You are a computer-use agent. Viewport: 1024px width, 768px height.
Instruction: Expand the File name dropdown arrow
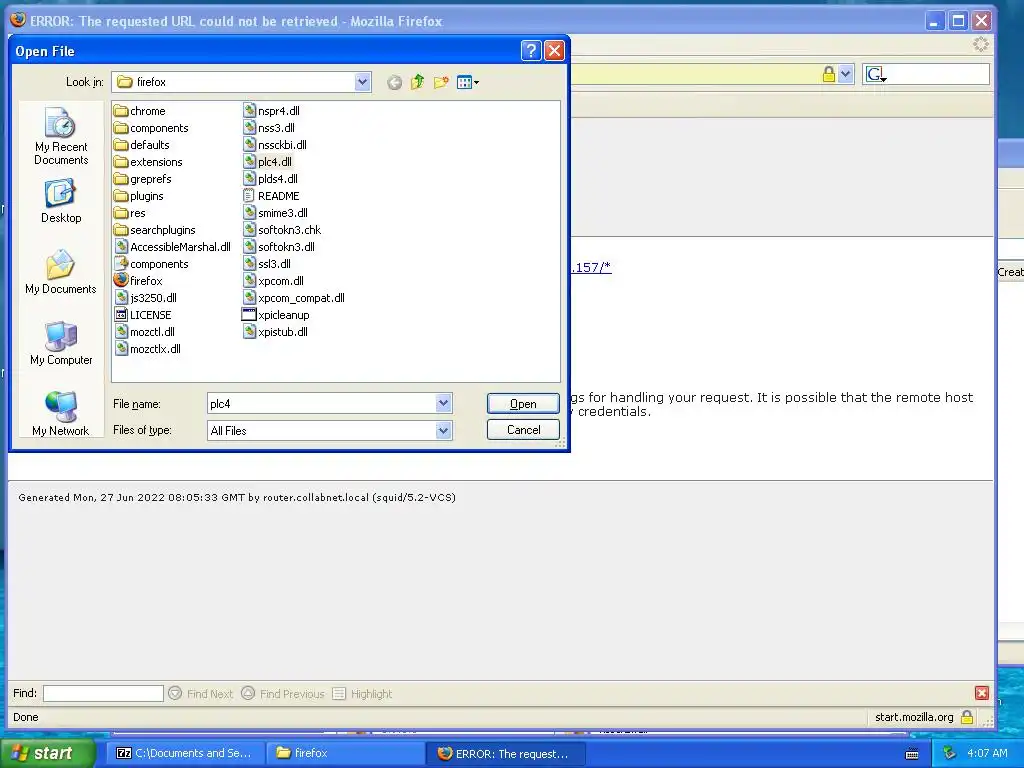tap(443, 404)
